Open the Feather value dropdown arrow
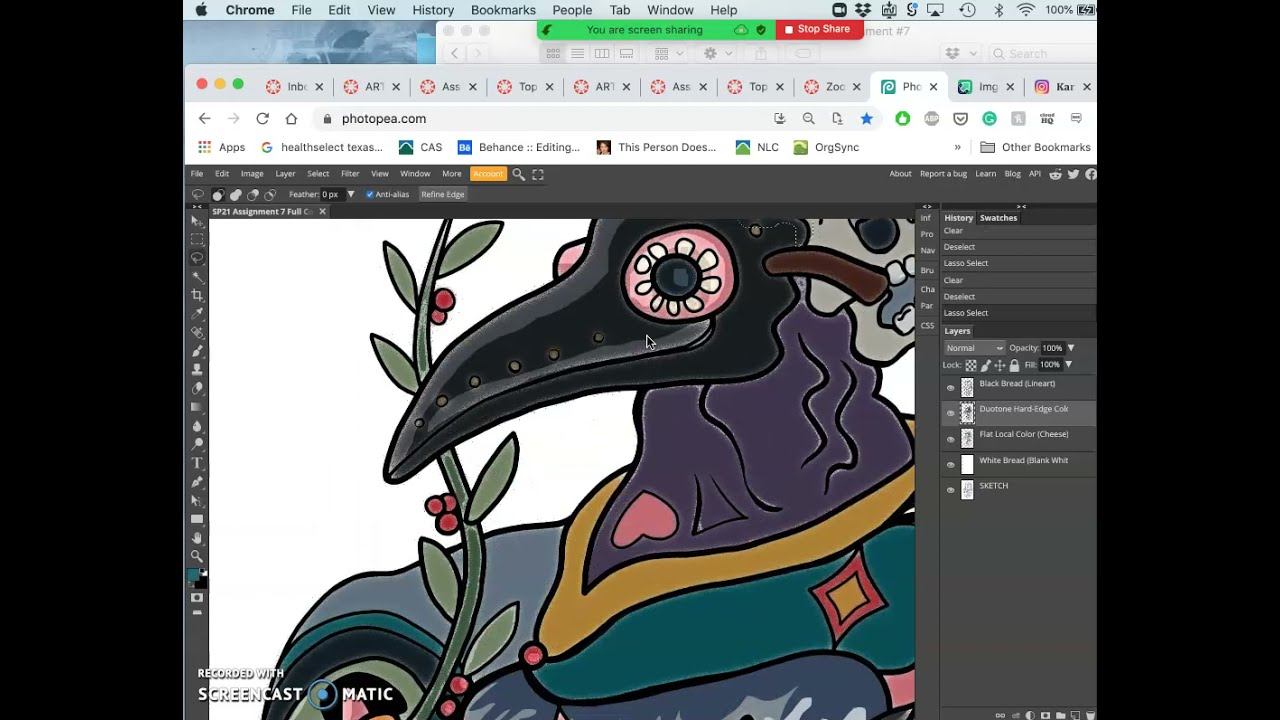 [x=350, y=194]
